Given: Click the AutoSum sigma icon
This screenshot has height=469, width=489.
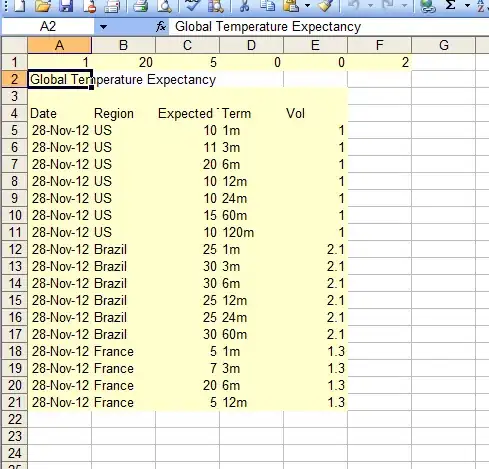Looking at the screenshot, I should point(451,5).
